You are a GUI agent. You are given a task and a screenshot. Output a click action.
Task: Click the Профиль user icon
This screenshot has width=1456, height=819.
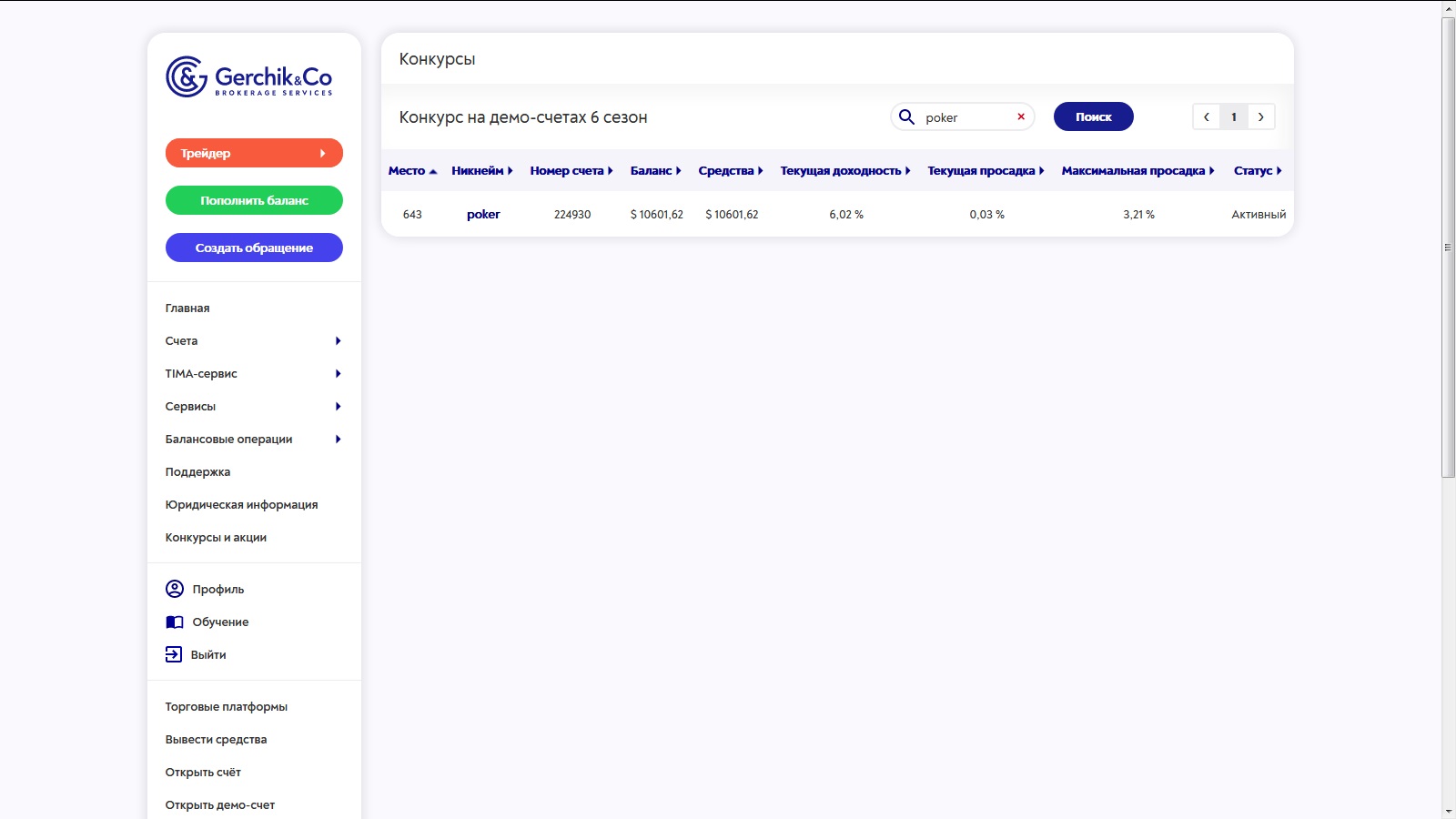point(175,589)
